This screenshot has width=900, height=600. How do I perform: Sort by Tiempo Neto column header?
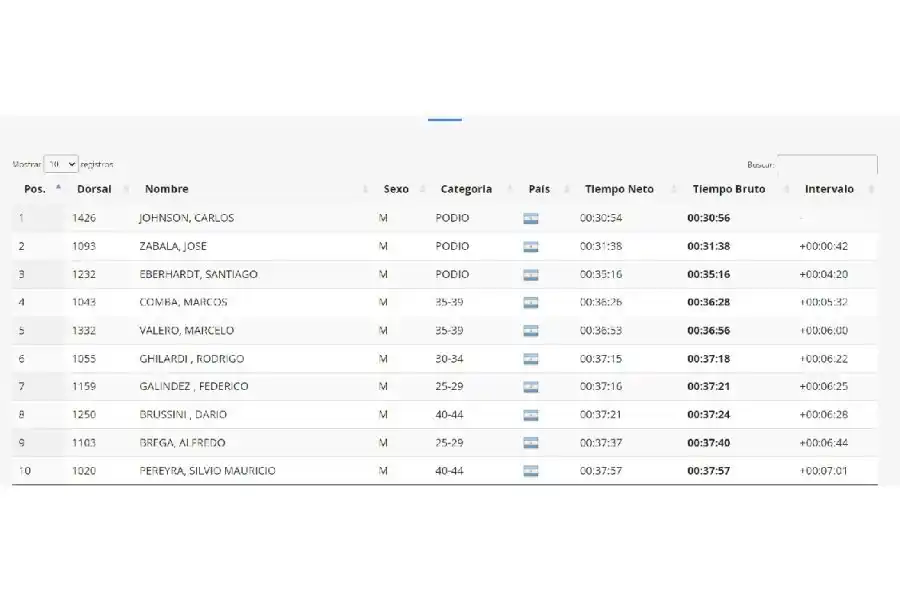(619, 189)
